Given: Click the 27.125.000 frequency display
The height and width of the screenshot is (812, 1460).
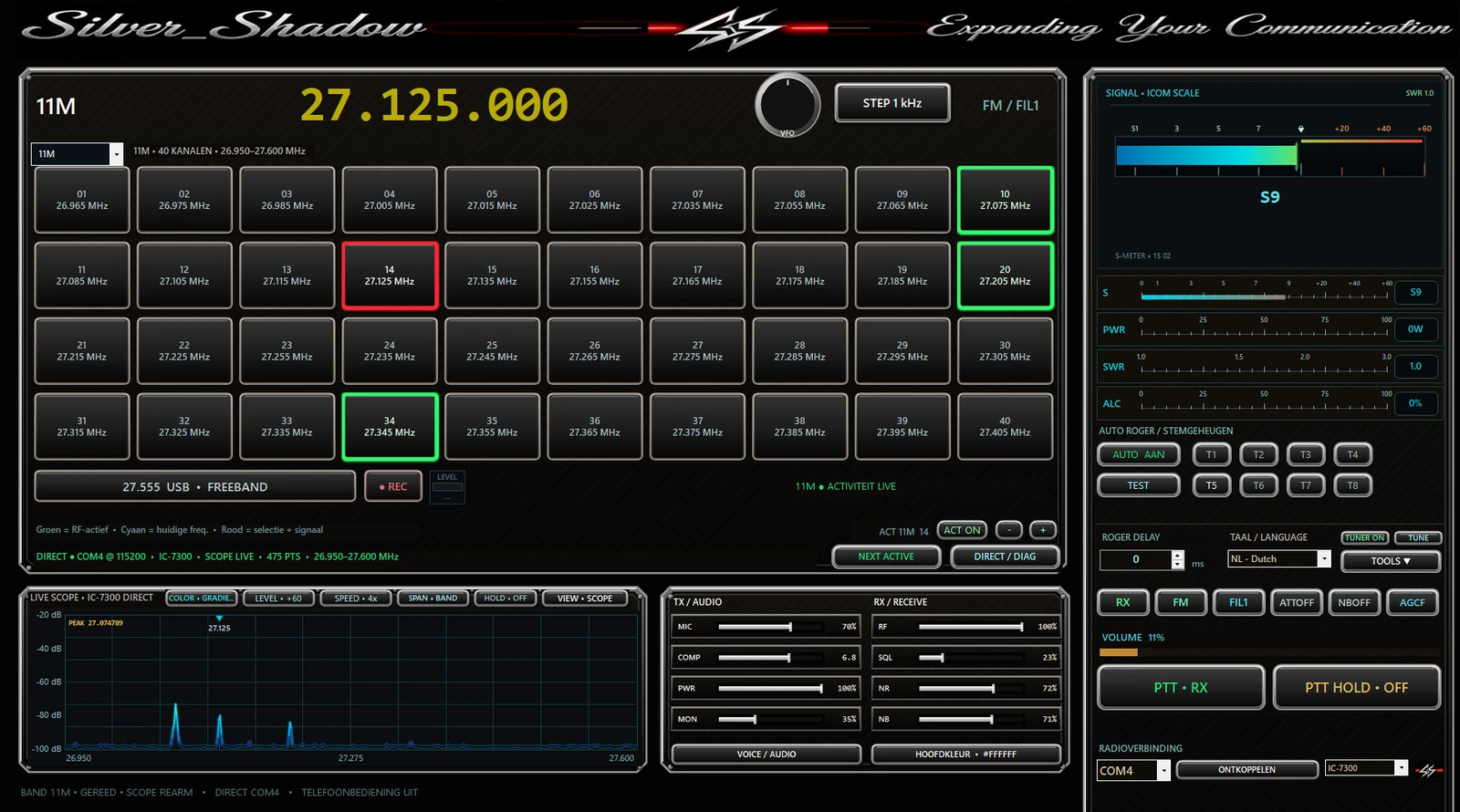Looking at the screenshot, I should point(434,105).
